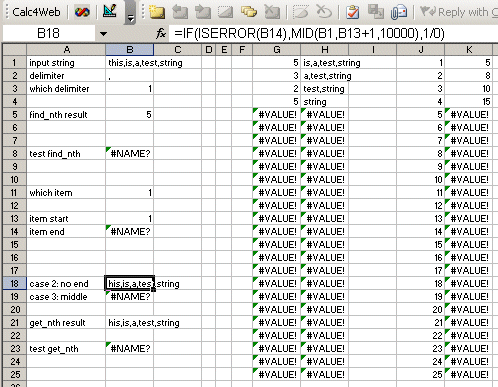Click the design mode ruler-and-pencil icon

point(110,11)
